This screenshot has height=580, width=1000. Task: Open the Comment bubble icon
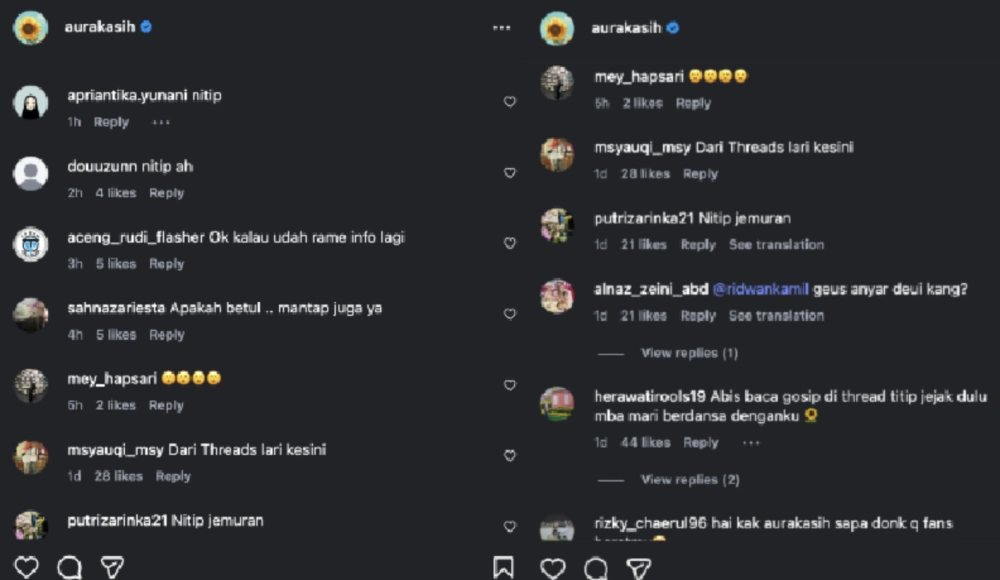(x=69, y=566)
